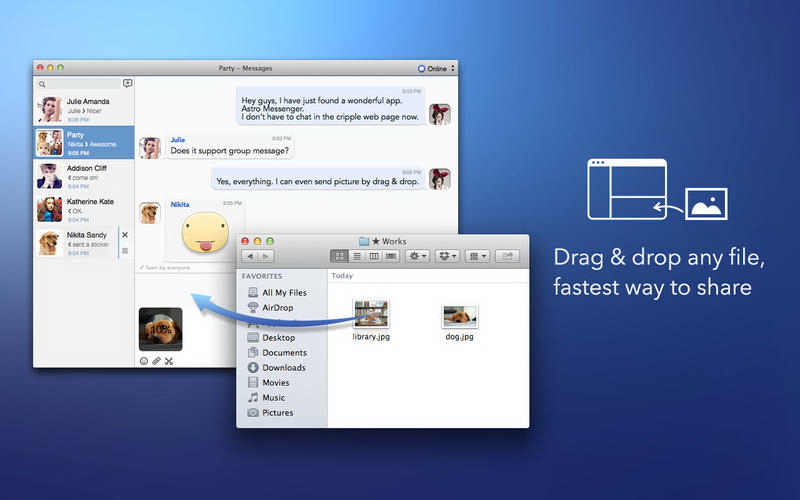Go forward in Finder navigation
Image resolution: width=800 pixels, height=500 pixels.
click(x=265, y=257)
